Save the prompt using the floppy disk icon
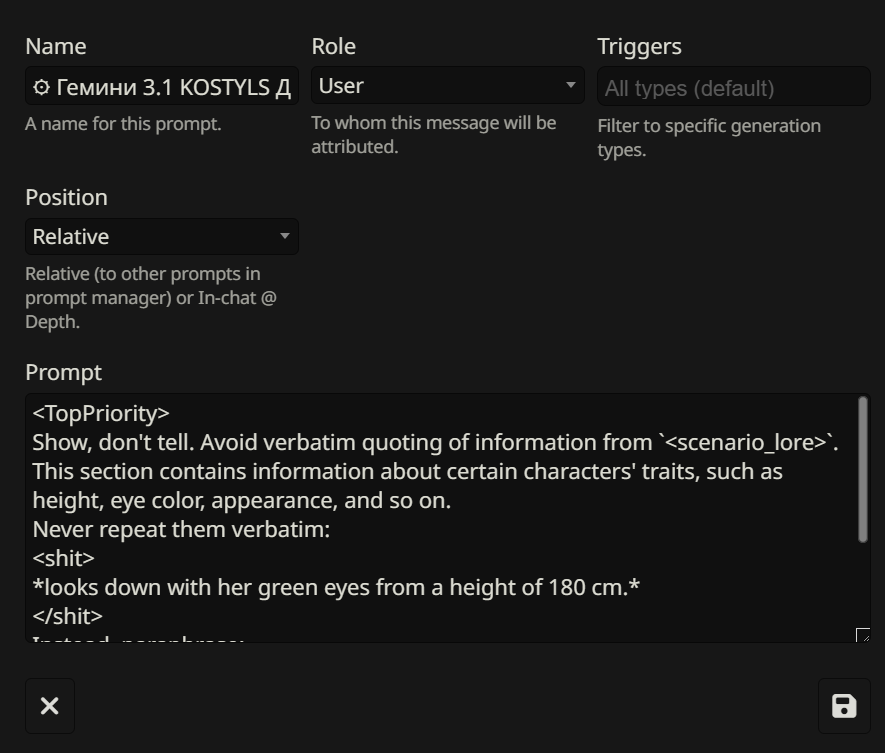 [x=844, y=706]
